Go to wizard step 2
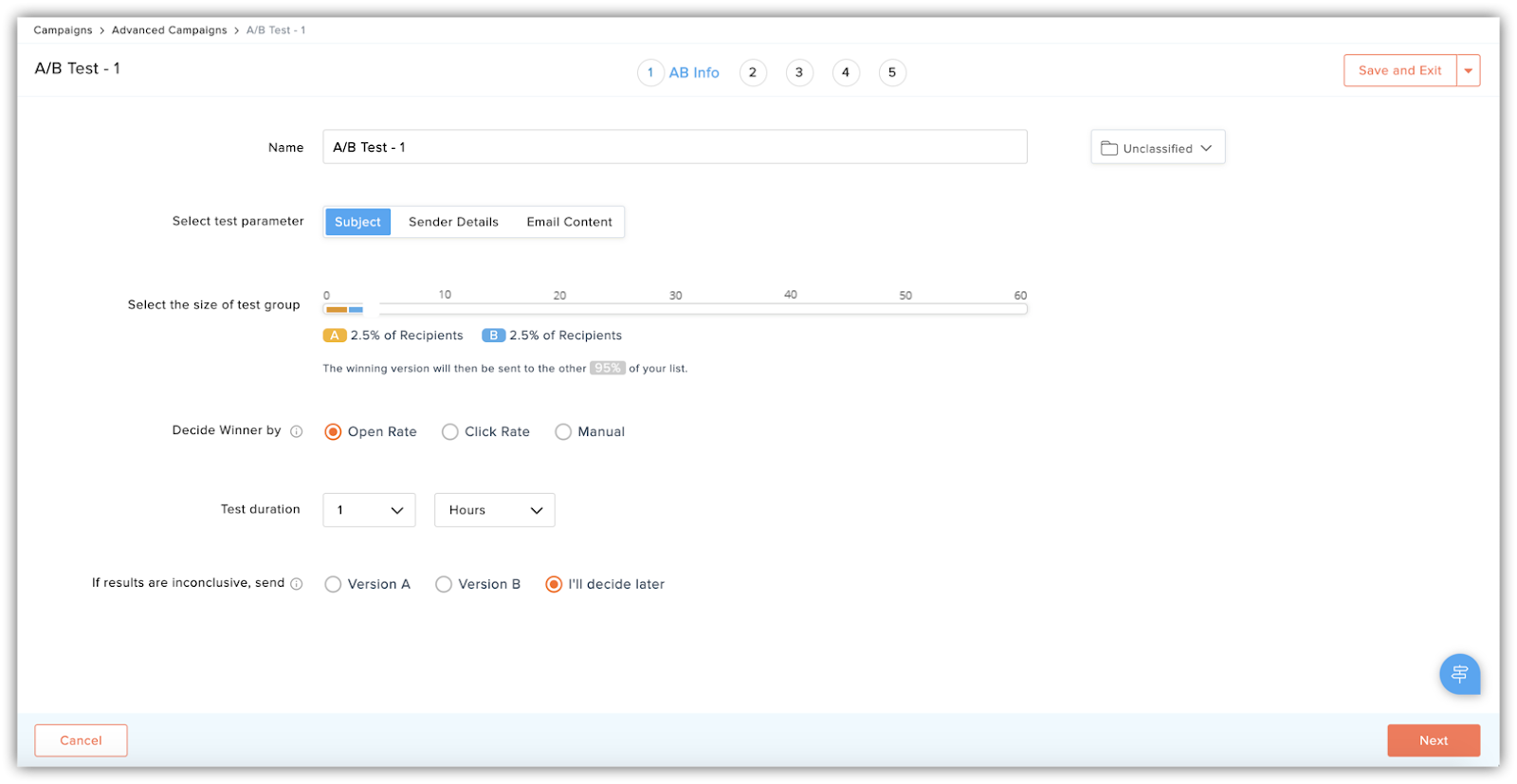The width and height of the screenshot is (1517, 784). [753, 72]
